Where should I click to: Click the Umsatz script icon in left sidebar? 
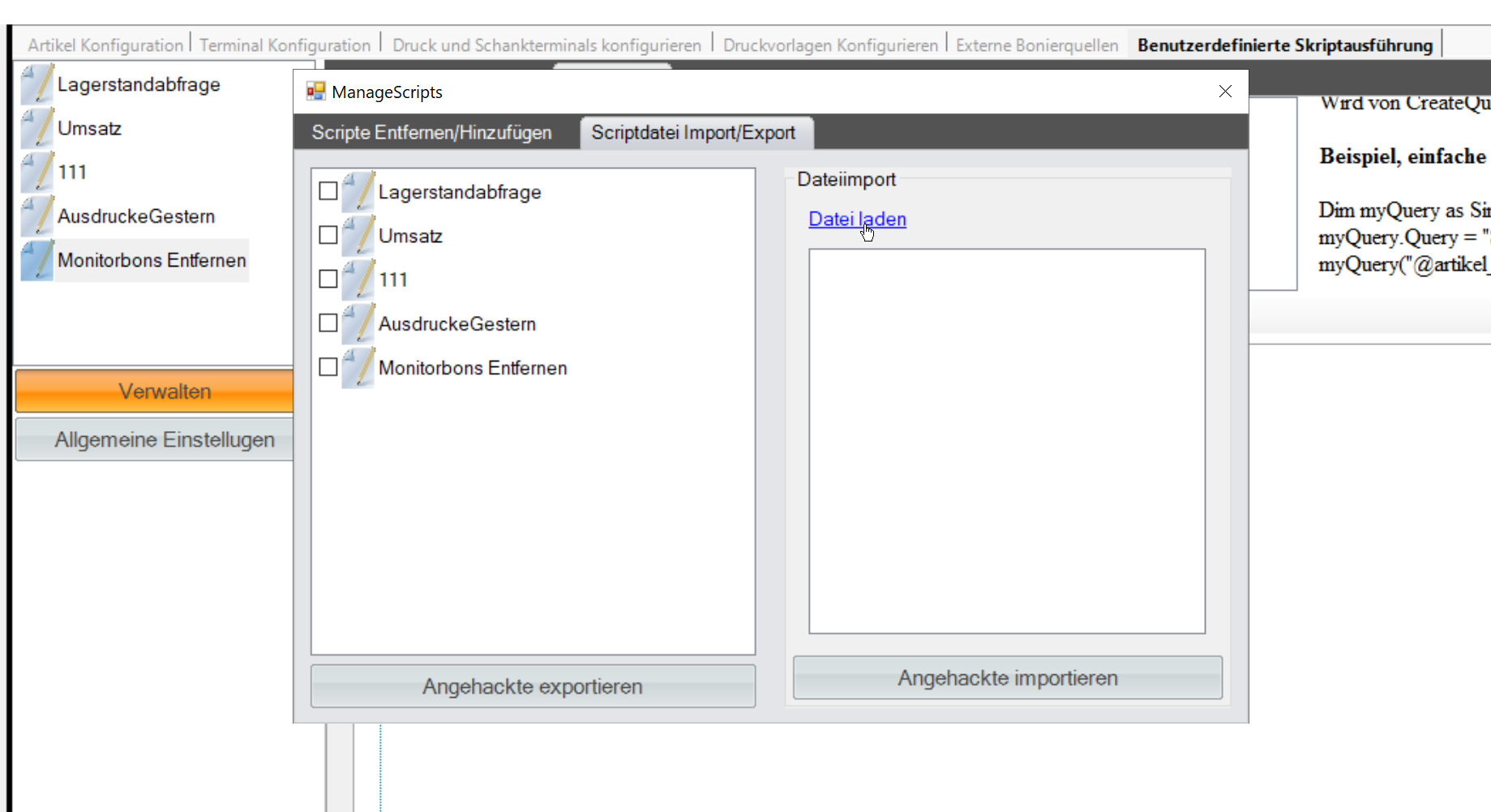[x=37, y=128]
